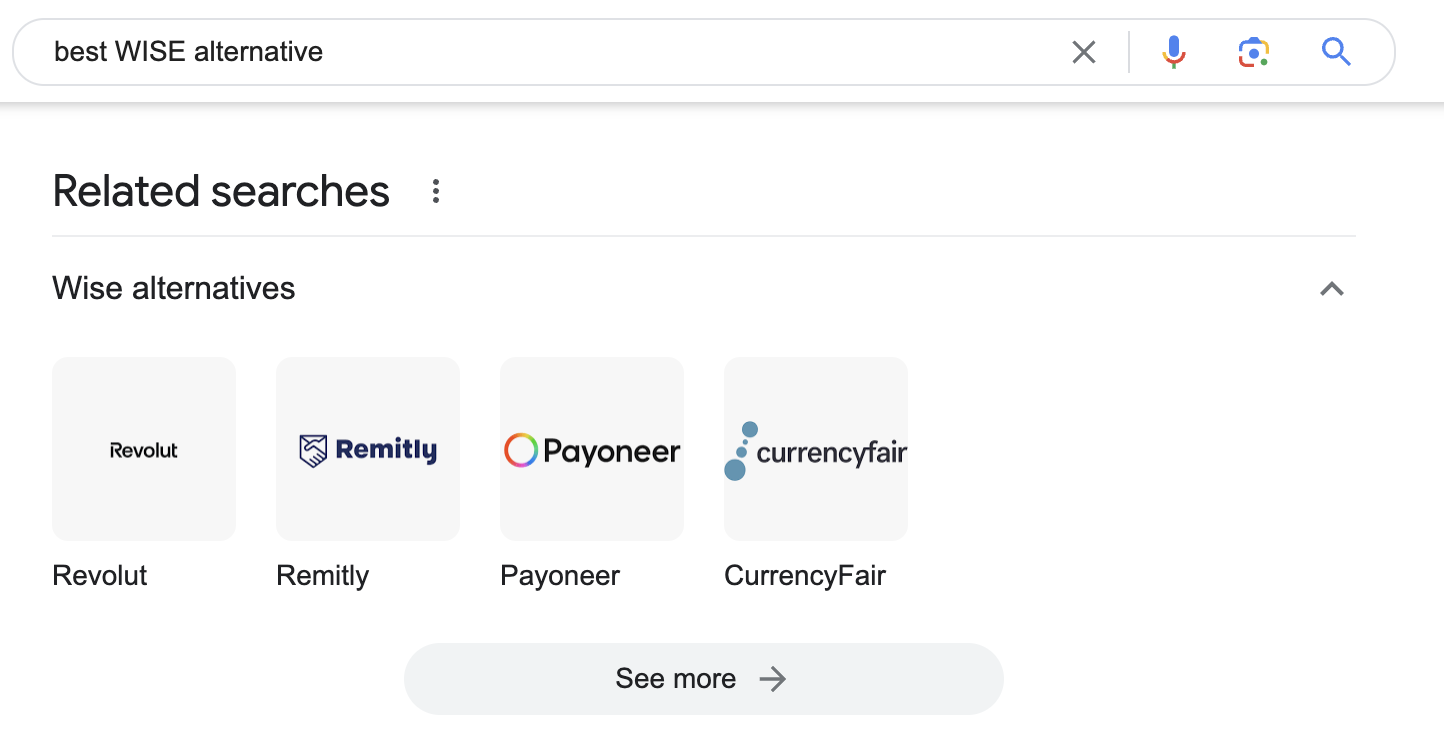Focus the search box text field
The height and width of the screenshot is (738, 1444).
pyautogui.click(x=550, y=52)
